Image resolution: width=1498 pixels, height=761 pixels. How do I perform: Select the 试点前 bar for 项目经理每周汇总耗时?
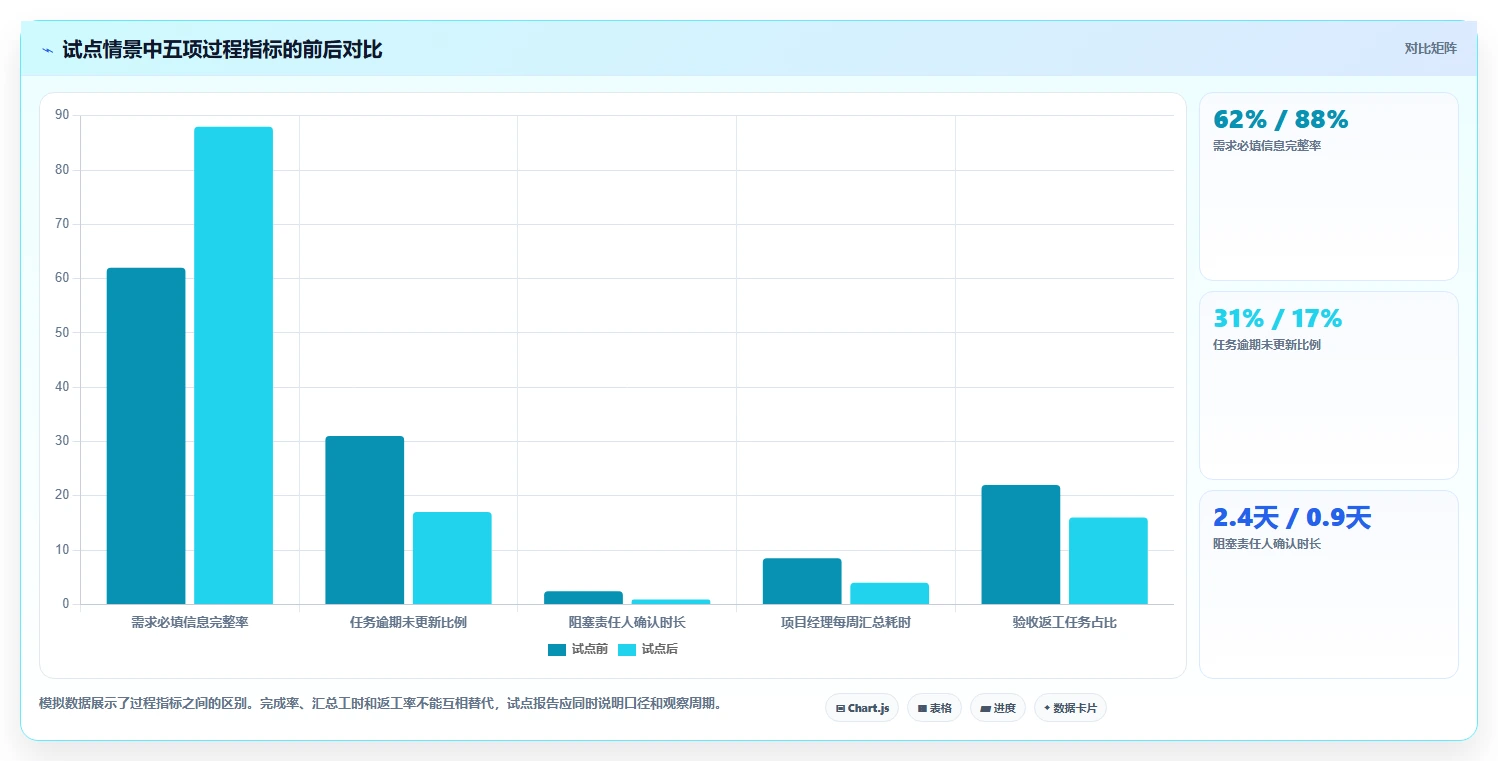802,581
